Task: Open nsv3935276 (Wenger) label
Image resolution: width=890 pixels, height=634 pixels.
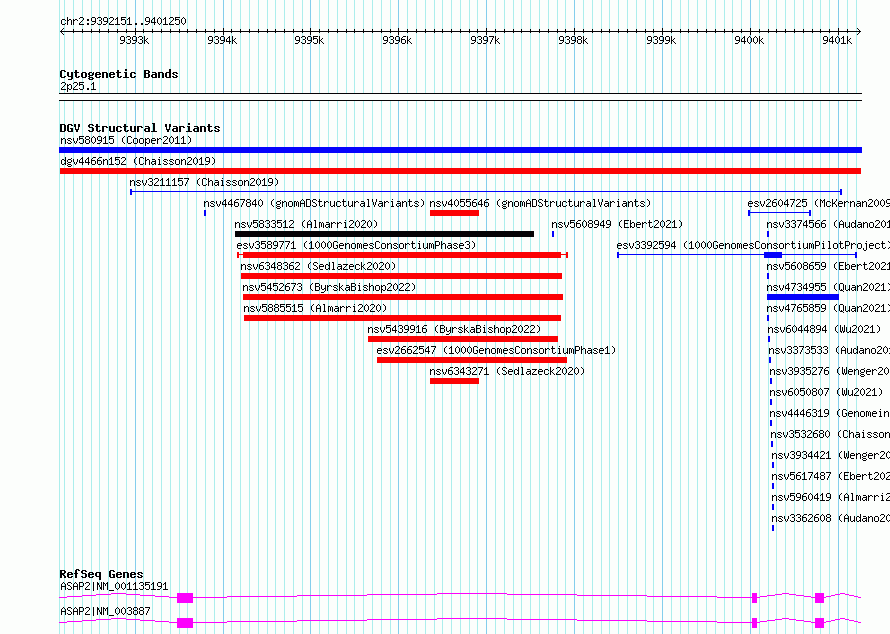Action: coord(829,371)
